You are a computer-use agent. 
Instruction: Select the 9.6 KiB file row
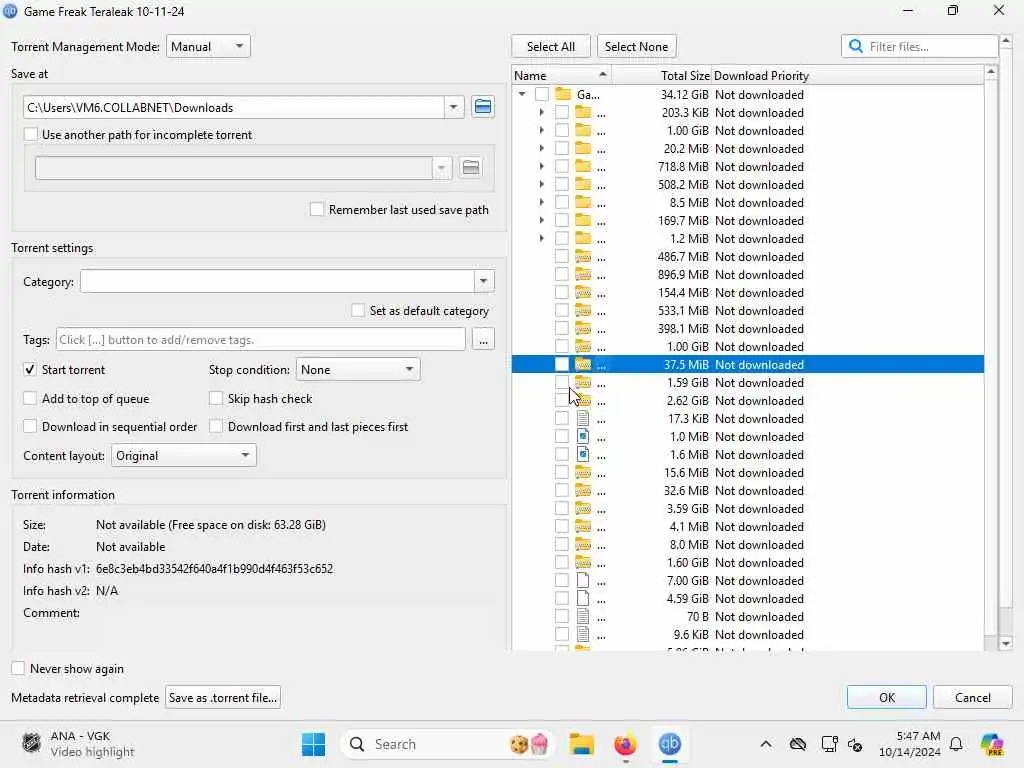[748, 634]
